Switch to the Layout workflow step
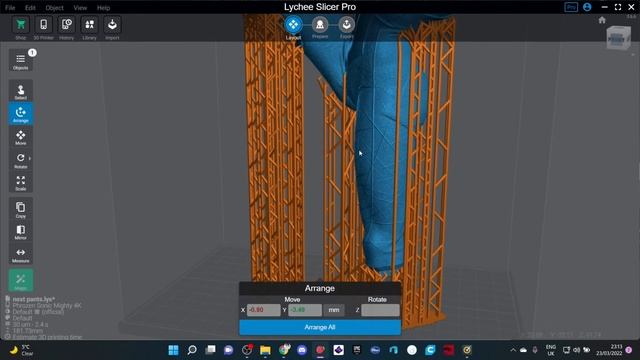Image resolution: width=640 pixels, height=360 pixels. pos(293,25)
